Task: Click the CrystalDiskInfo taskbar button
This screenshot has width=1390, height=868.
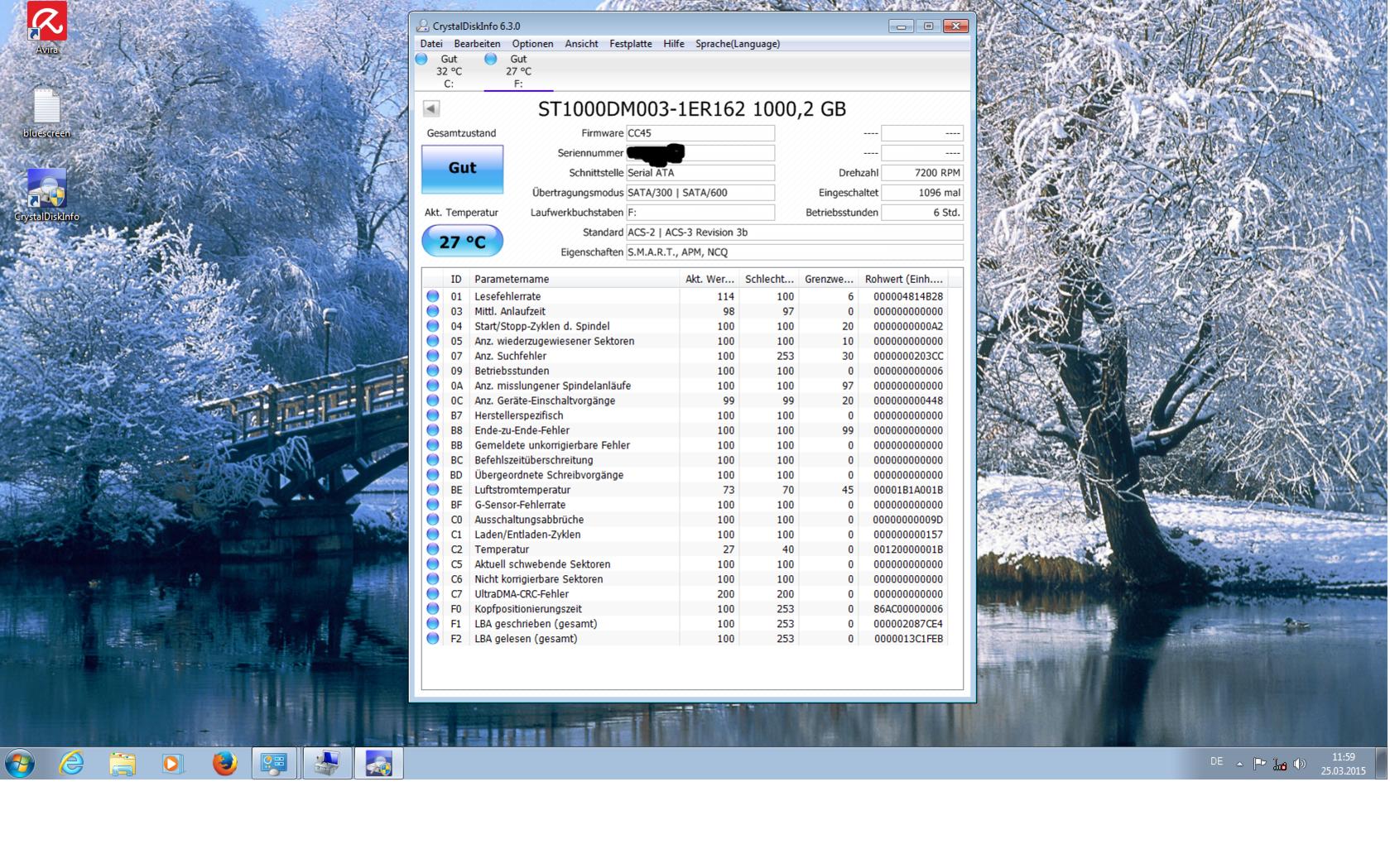Action: [x=379, y=763]
